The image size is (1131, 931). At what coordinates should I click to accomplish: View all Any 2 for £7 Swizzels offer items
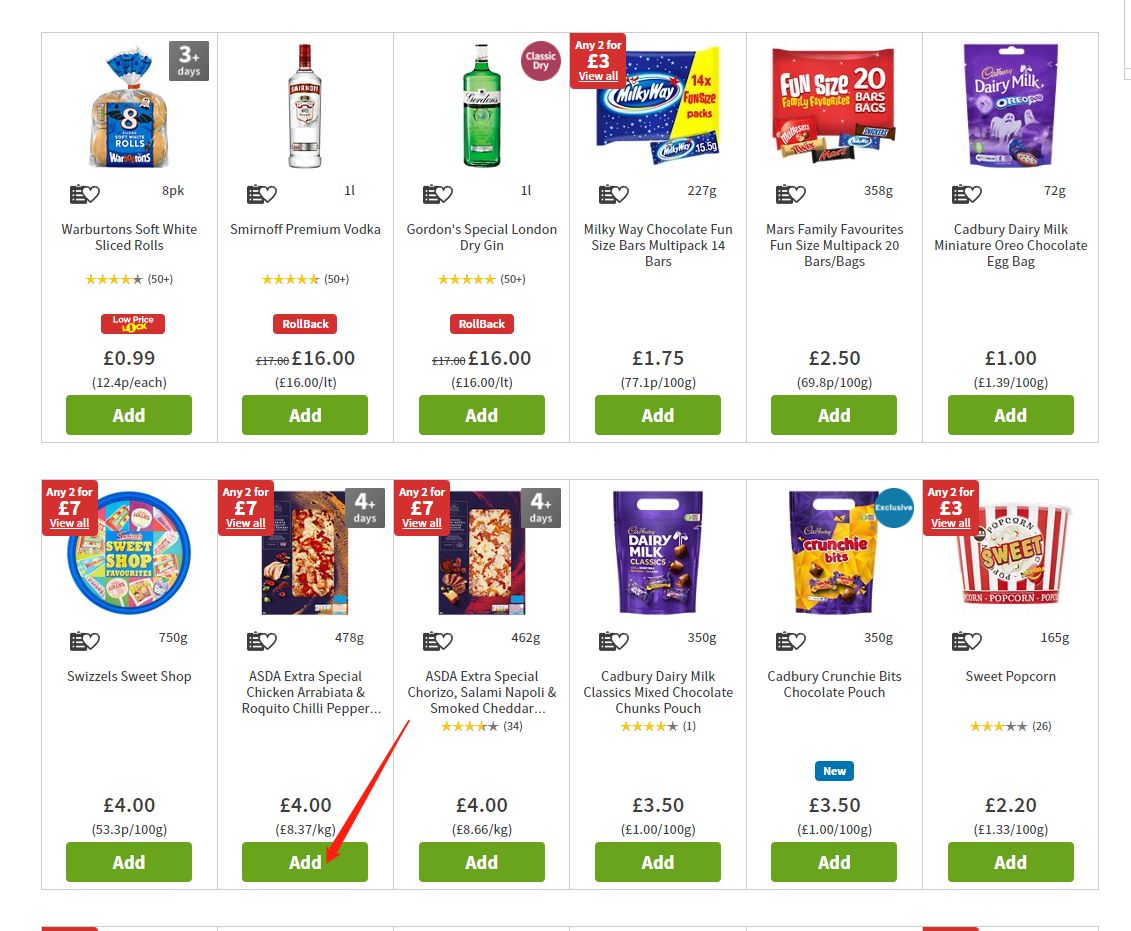69,523
